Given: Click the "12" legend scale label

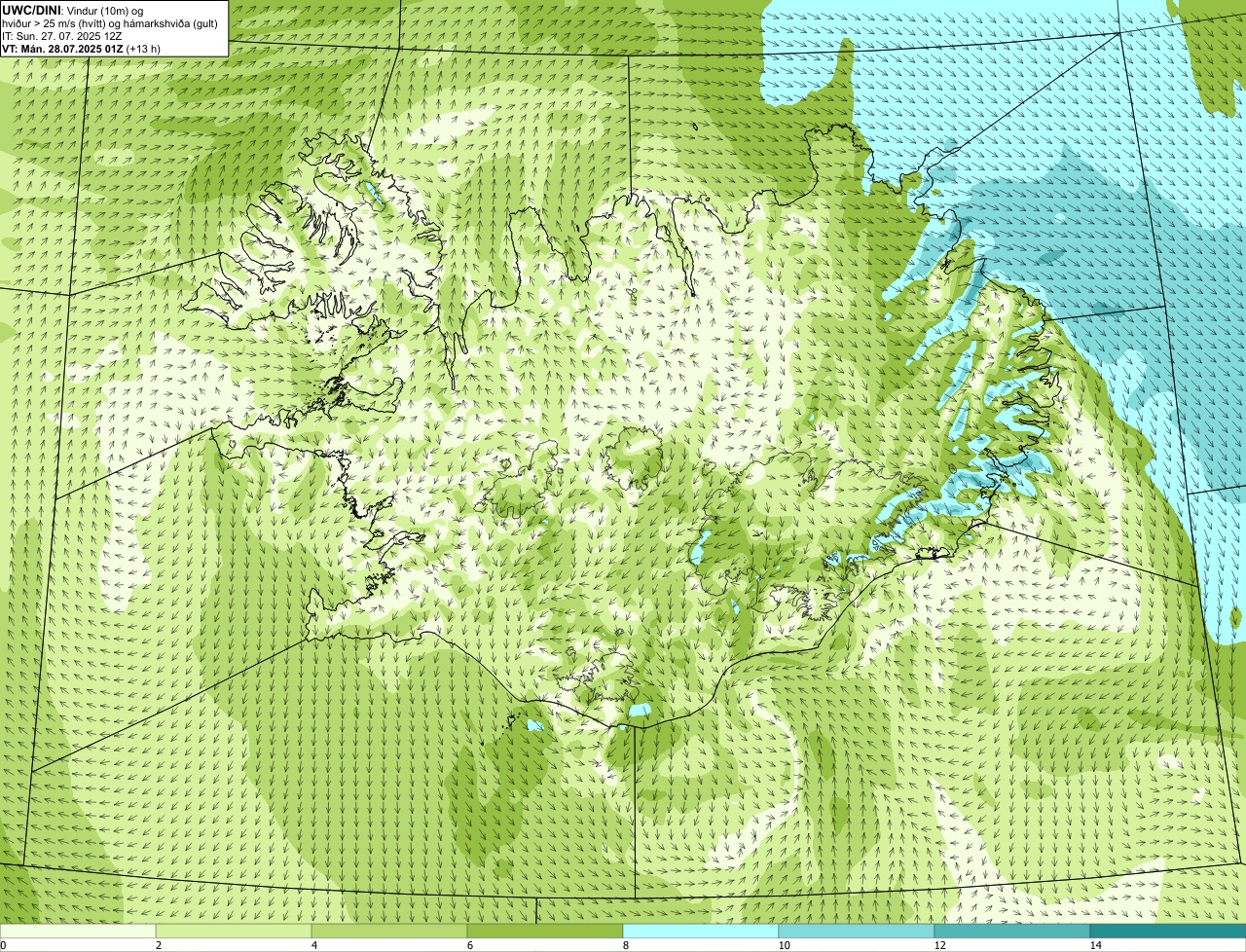Looking at the screenshot, I should [x=939, y=945].
